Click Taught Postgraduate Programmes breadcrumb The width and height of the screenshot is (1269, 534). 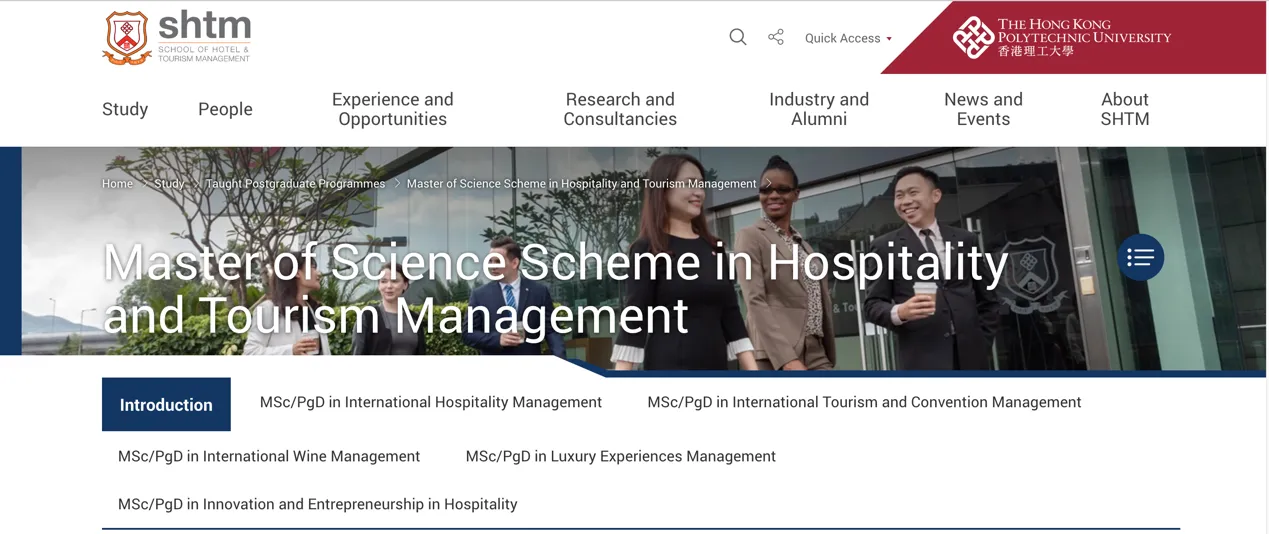(295, 184)
